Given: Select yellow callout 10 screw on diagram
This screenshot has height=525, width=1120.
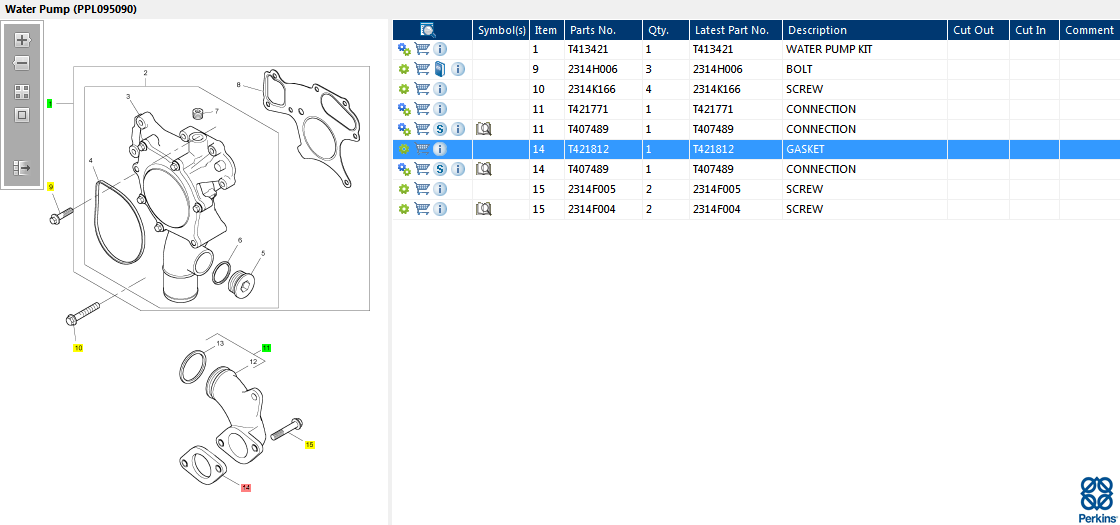Looking at the screenshot, I should point(78,348).
